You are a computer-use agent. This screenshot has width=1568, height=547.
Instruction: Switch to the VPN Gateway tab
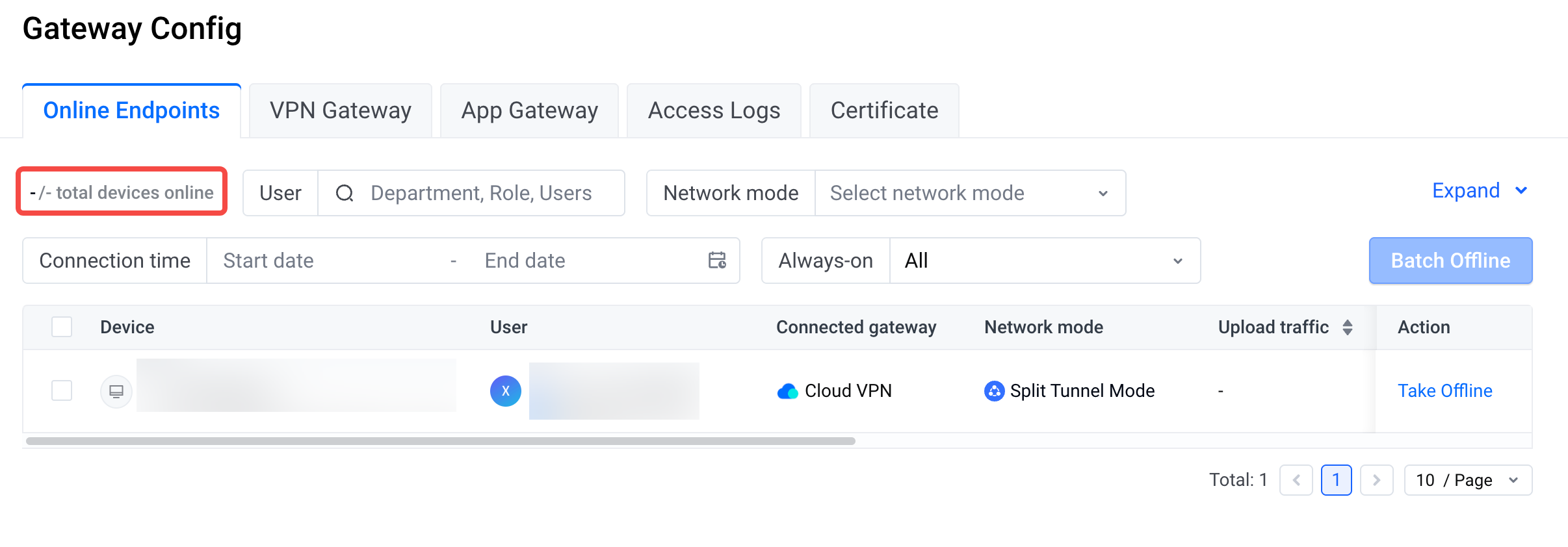tap(341, 110)
